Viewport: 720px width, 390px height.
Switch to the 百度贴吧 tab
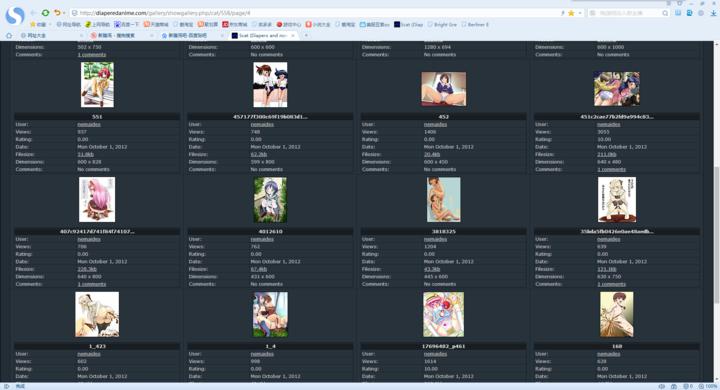click(x=191, y=35)
